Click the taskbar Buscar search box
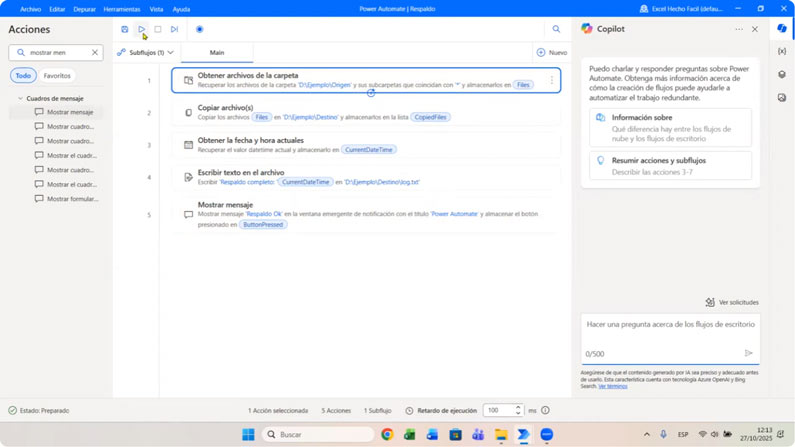This screenshot has width=795, height=447. [x=318, y=435]
